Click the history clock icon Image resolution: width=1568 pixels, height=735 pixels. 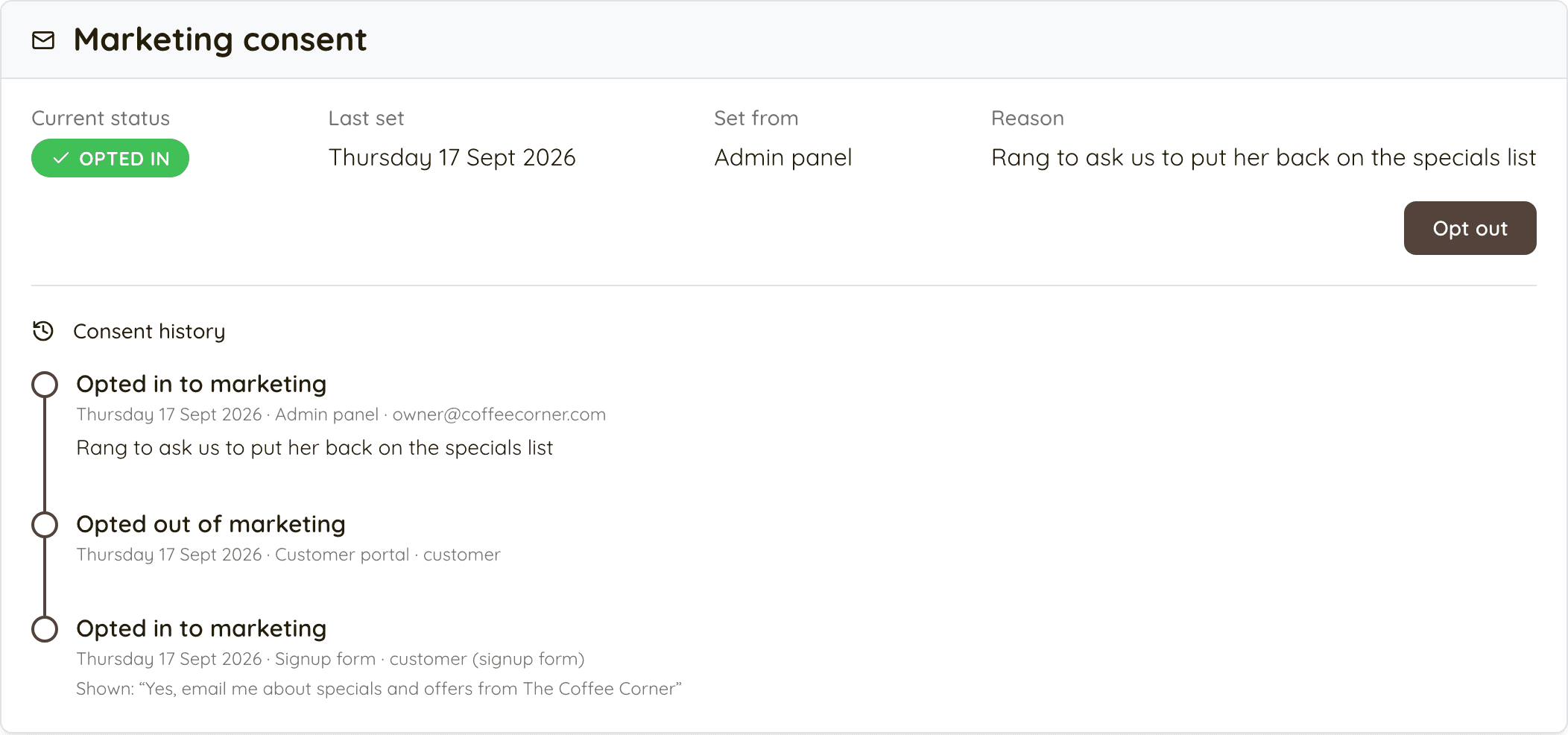43,331
